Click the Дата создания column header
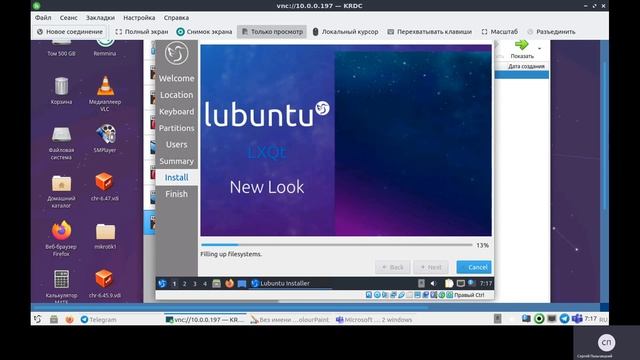640x360 pixels. tap(526, 66)
